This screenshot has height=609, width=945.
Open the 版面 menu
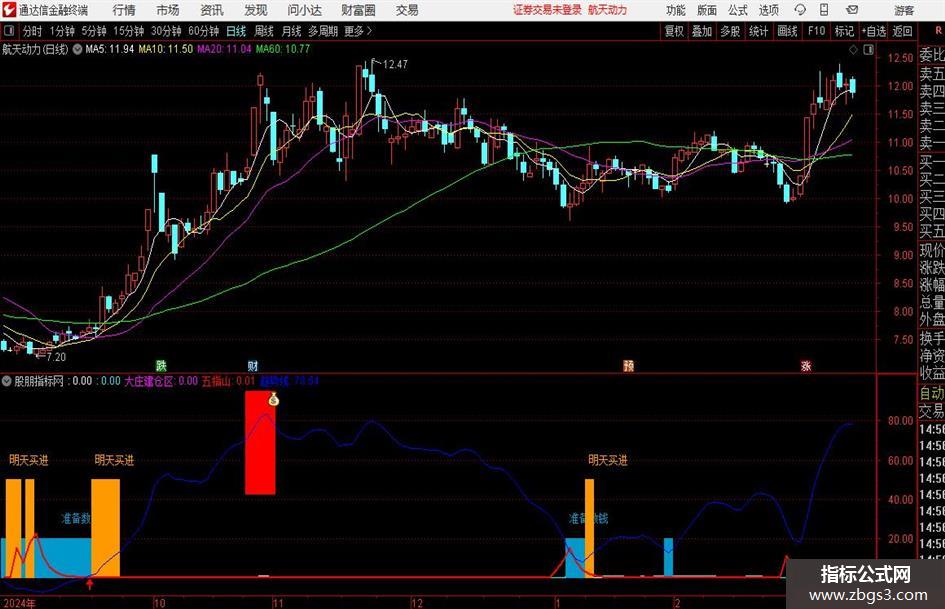point(706,10)
